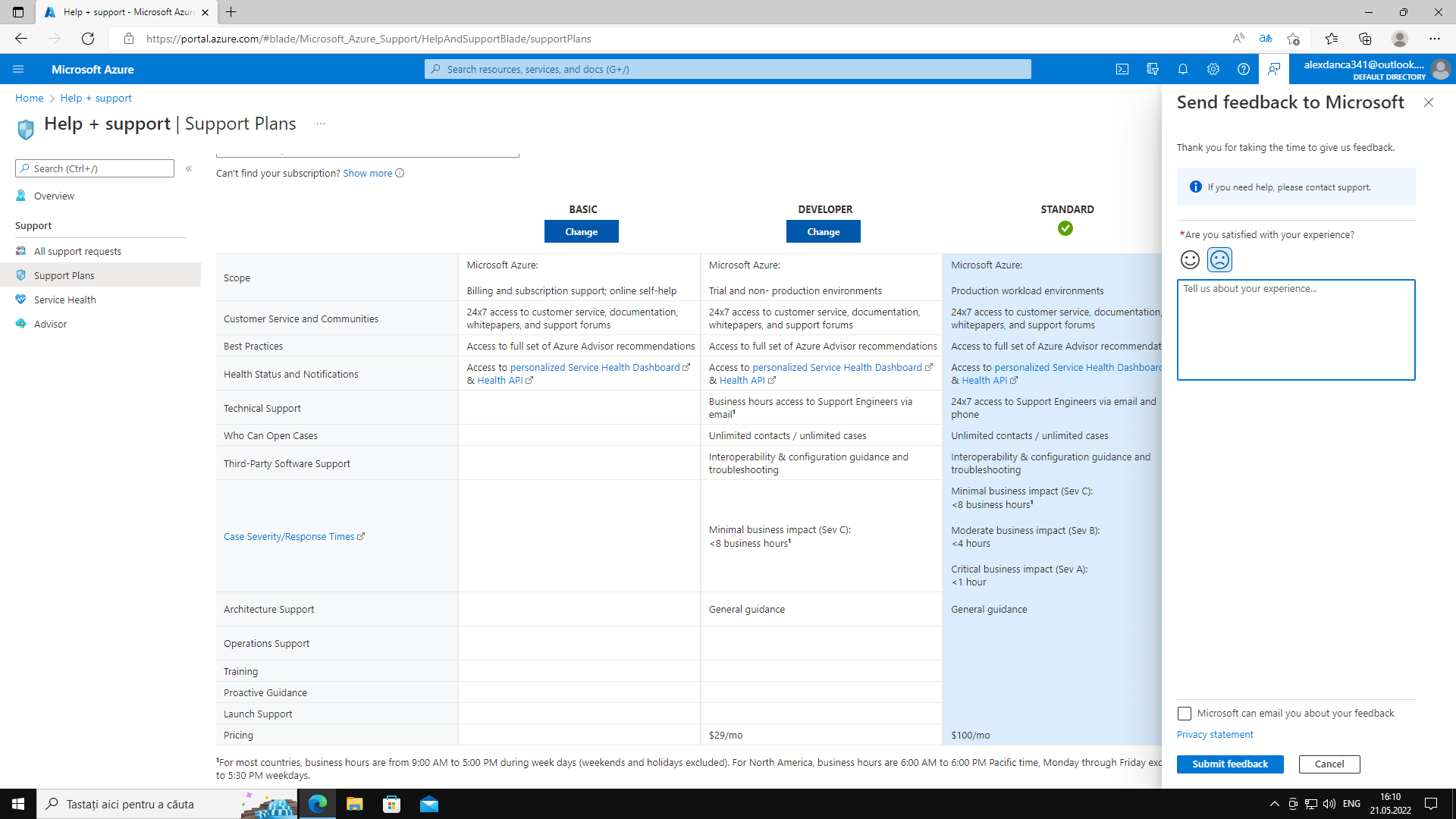Close the Send feedback panel

[x=1429, y=102]
